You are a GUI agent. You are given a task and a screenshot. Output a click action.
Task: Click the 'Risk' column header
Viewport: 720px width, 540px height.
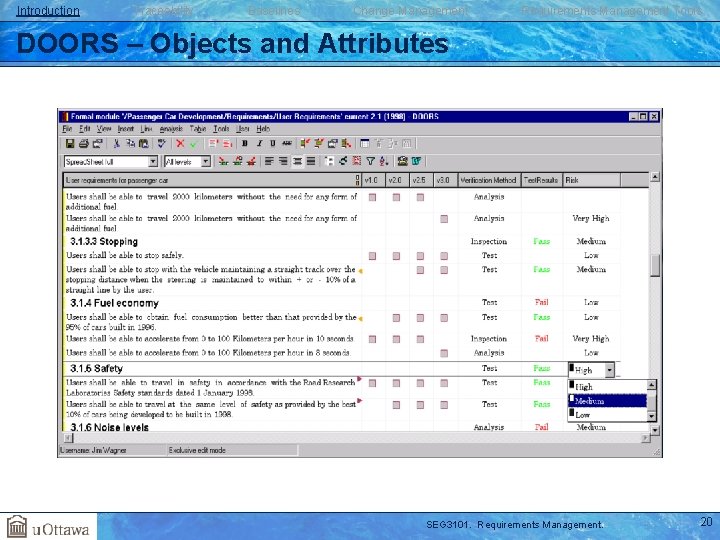[591, 180]
